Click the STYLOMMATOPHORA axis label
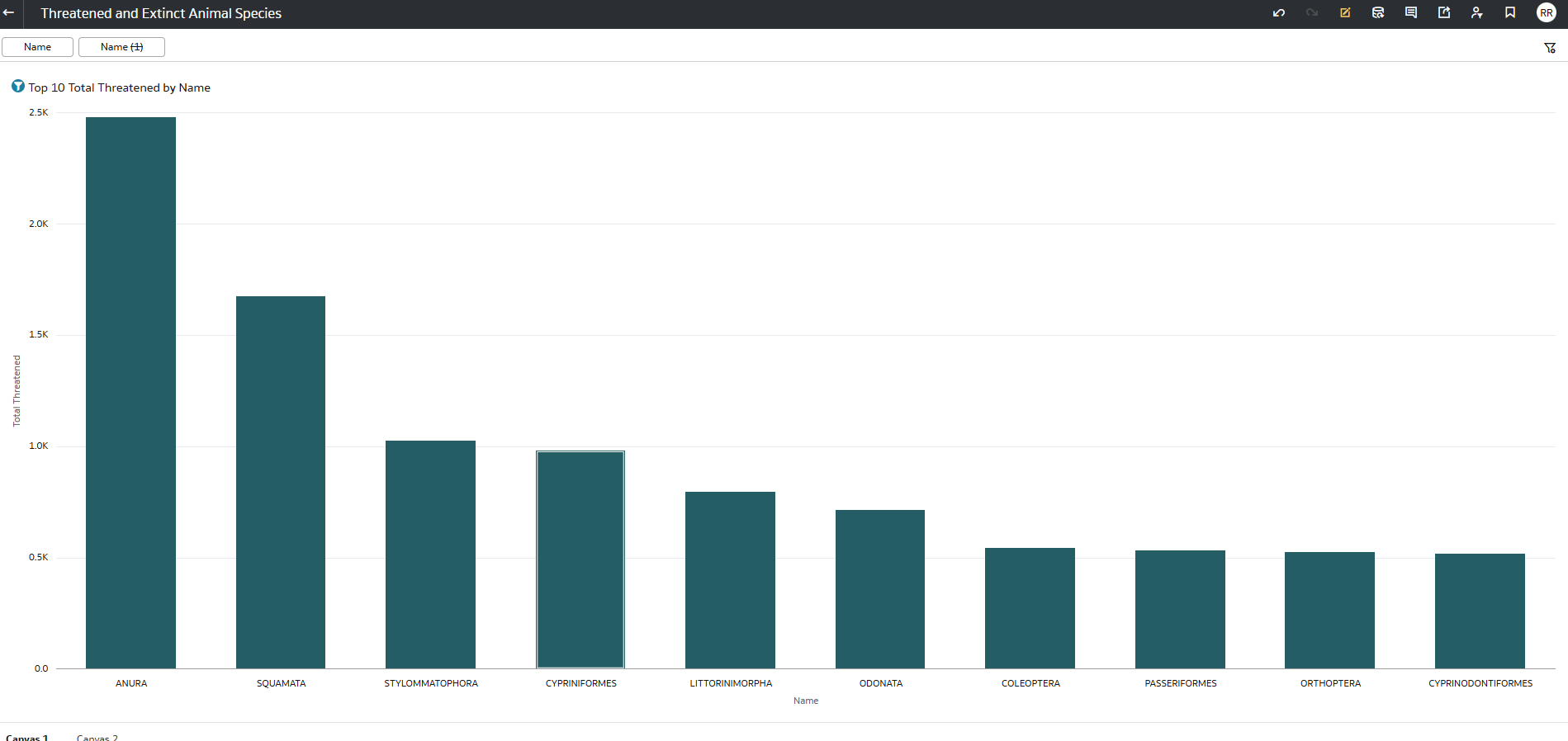The image size is (1568, 741). pos(431,683)
